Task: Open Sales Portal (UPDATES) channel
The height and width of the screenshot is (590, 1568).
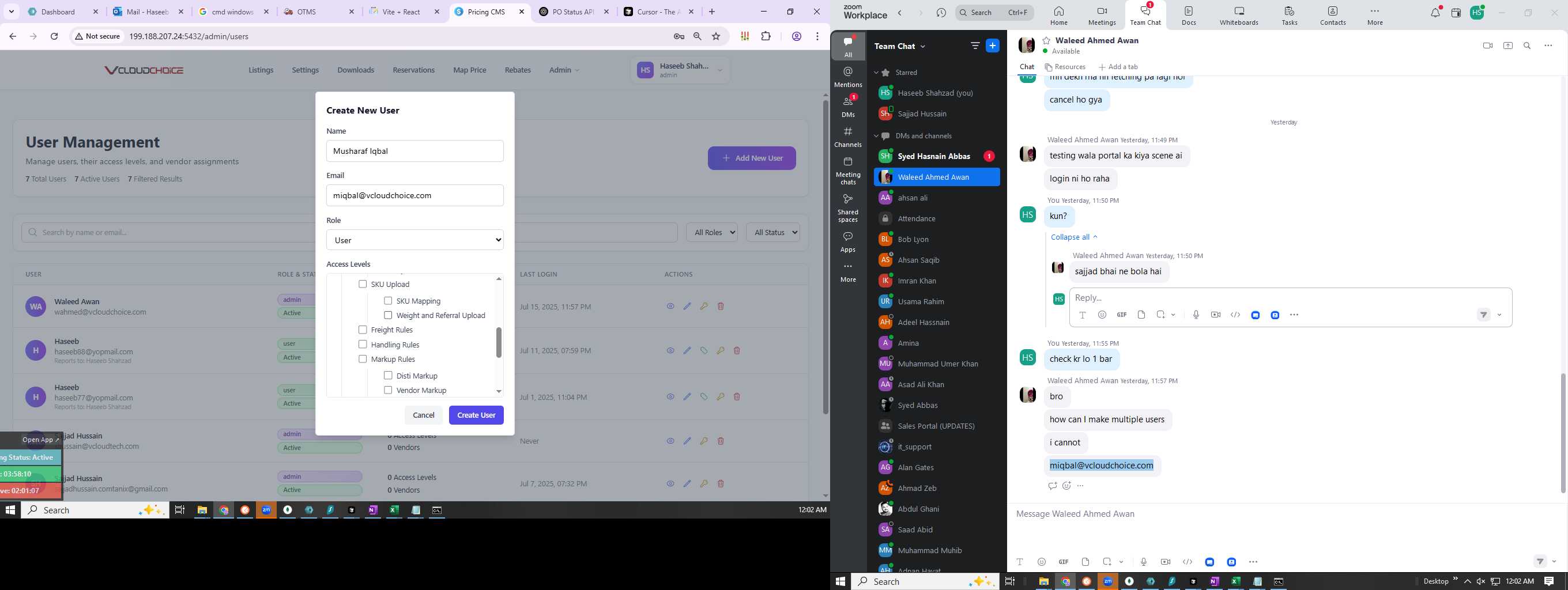Action: point(937,426)
